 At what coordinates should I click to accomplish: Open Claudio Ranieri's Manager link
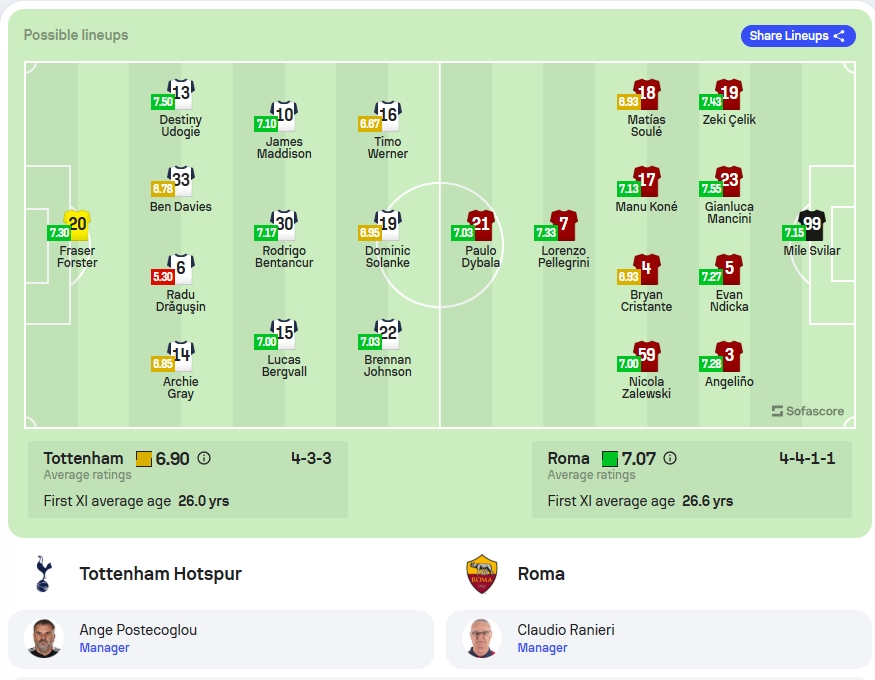[x=542, y=648]
